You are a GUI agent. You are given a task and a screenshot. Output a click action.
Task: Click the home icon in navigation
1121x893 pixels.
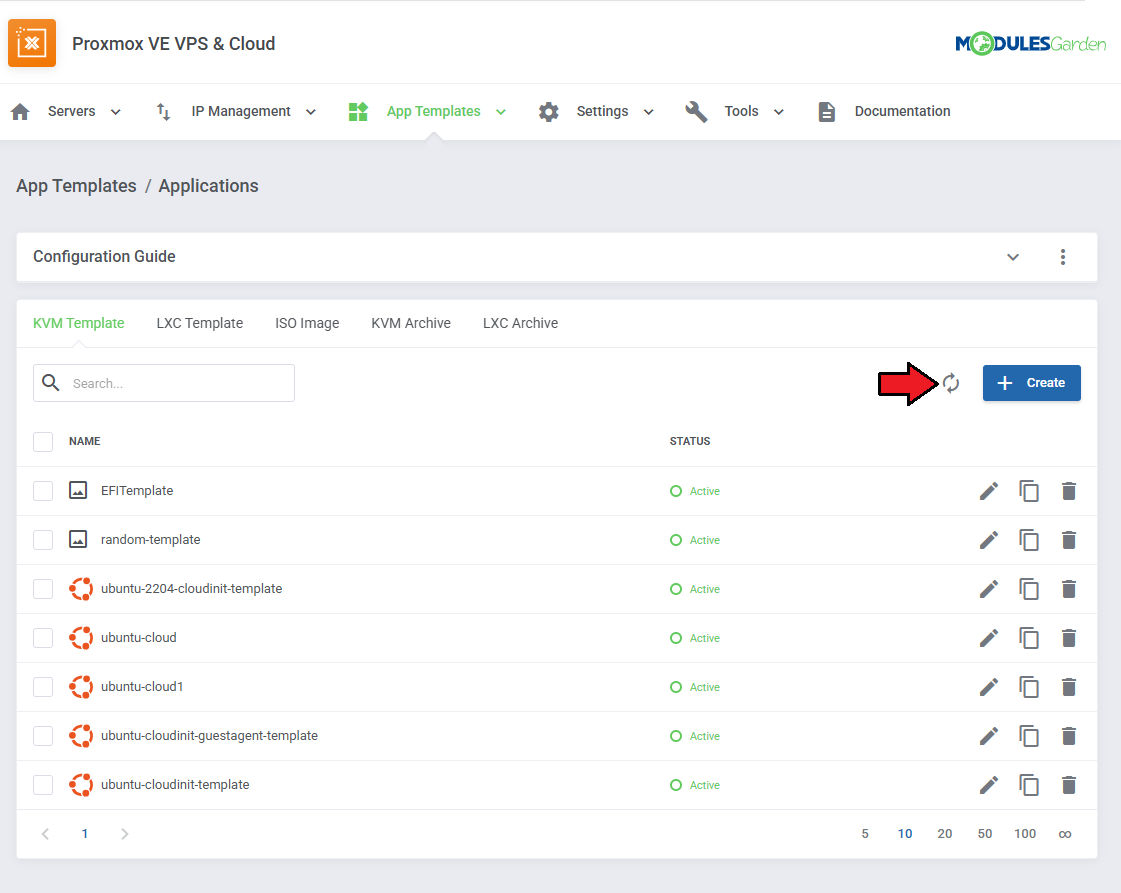[x=21, y=112]
